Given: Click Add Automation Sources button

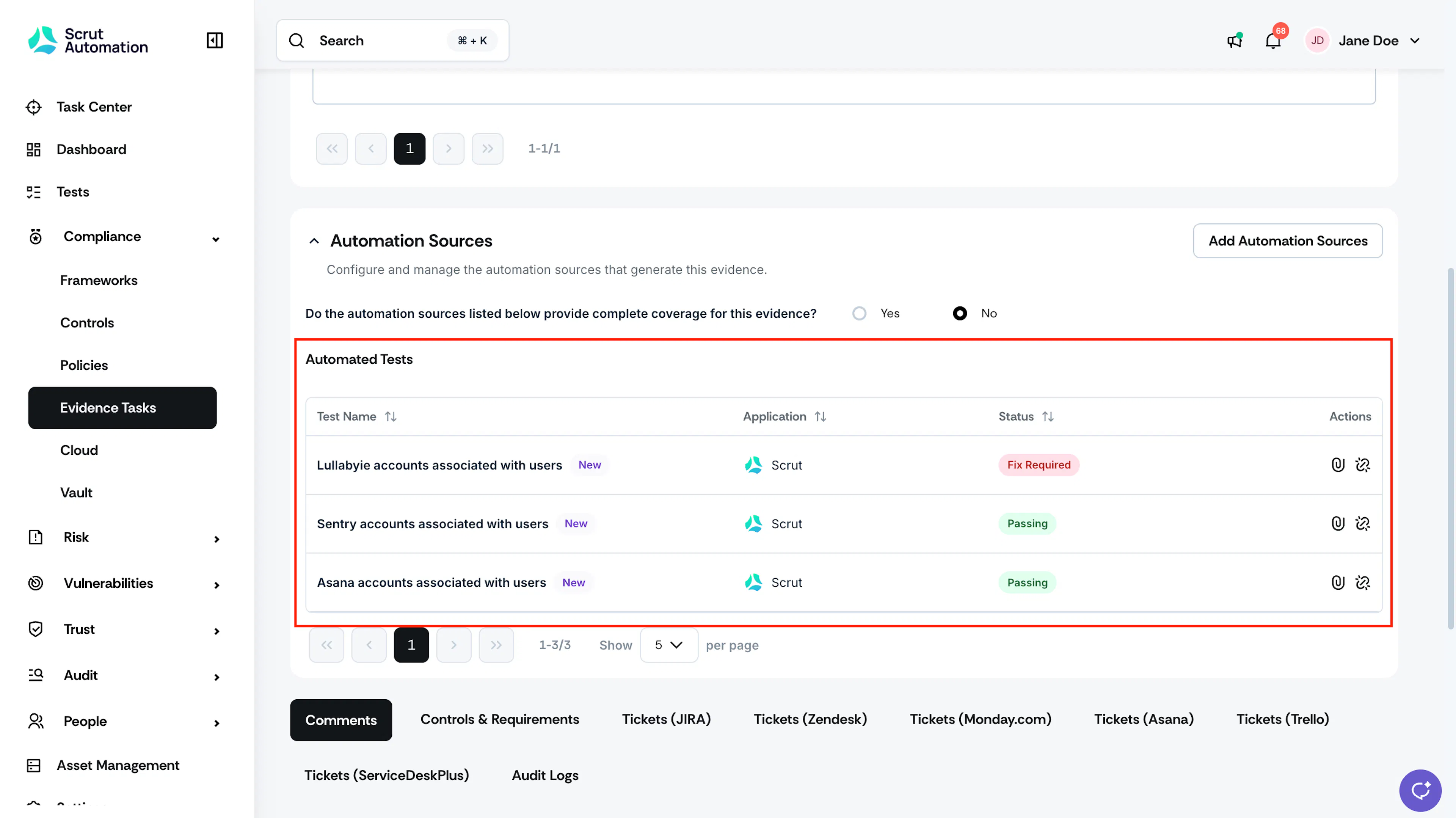Looking at the screenshot, I should click(x=1288, y=241).
